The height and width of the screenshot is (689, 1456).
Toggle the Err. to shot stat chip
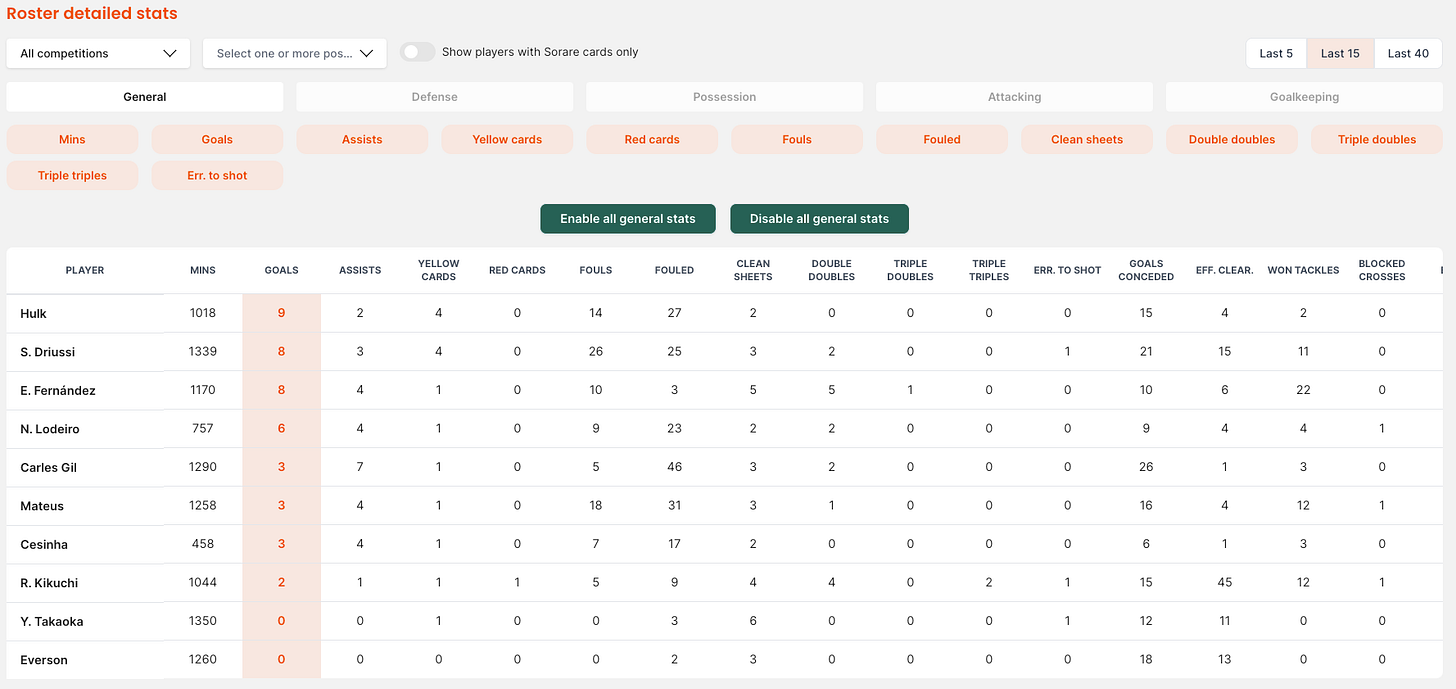coord(217,175)
